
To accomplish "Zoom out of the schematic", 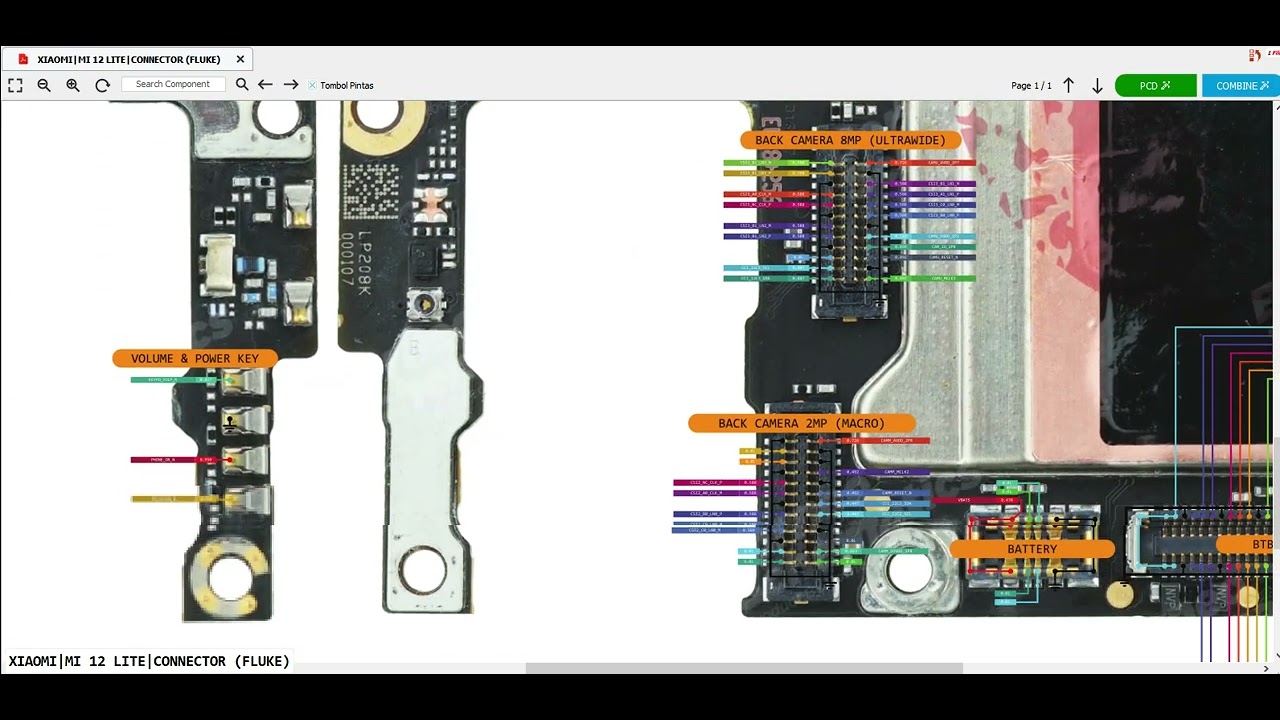I will 44,85.
